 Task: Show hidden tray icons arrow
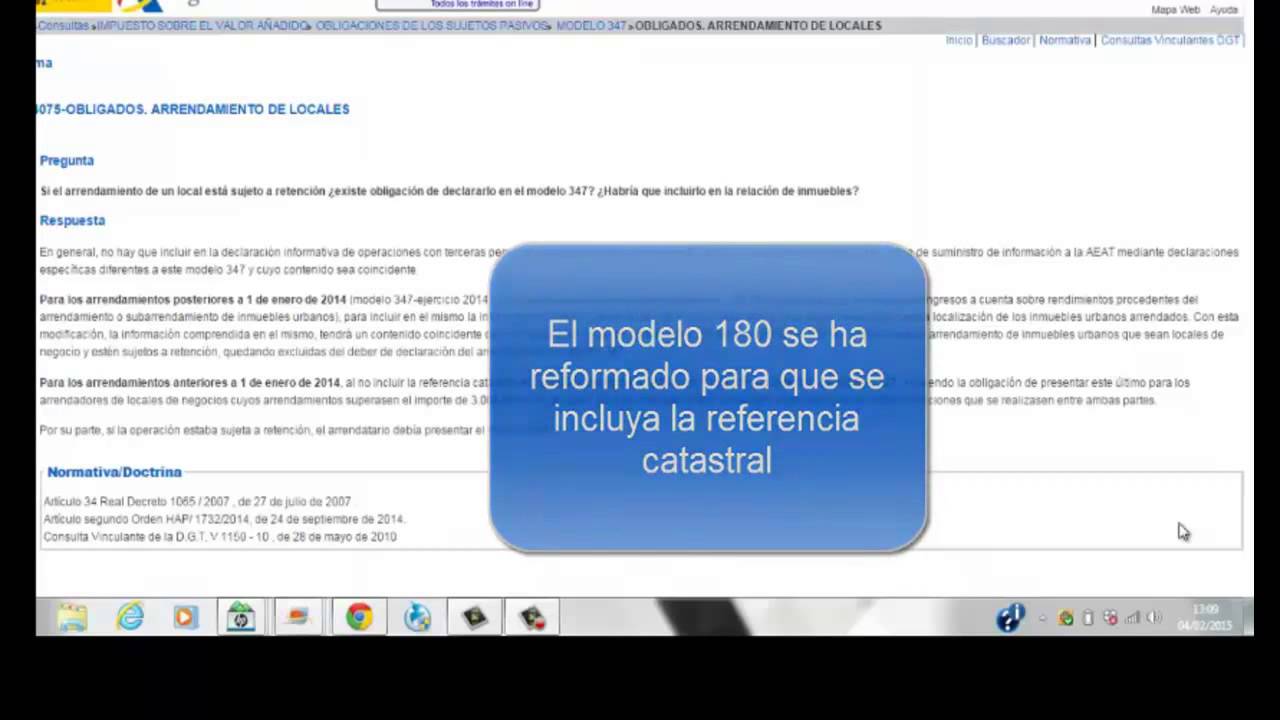coord(1042,618)
